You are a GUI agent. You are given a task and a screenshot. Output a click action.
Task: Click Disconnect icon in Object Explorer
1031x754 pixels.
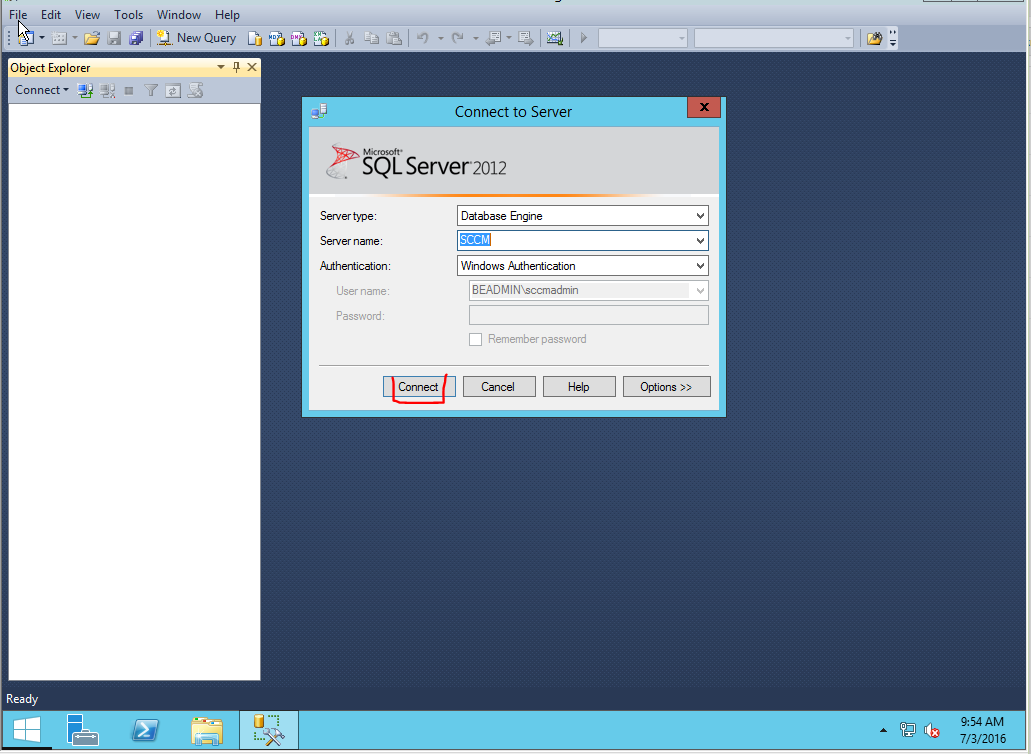[x=107, y=91]
